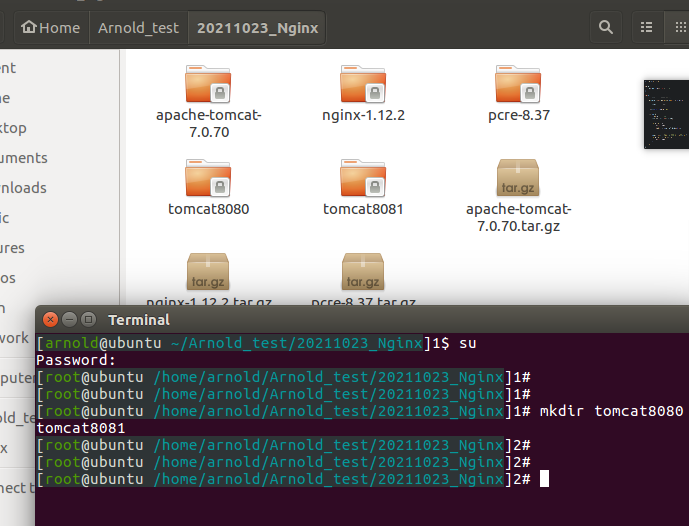
Task: Minimize the Terminal window
Action: [69, 319]
